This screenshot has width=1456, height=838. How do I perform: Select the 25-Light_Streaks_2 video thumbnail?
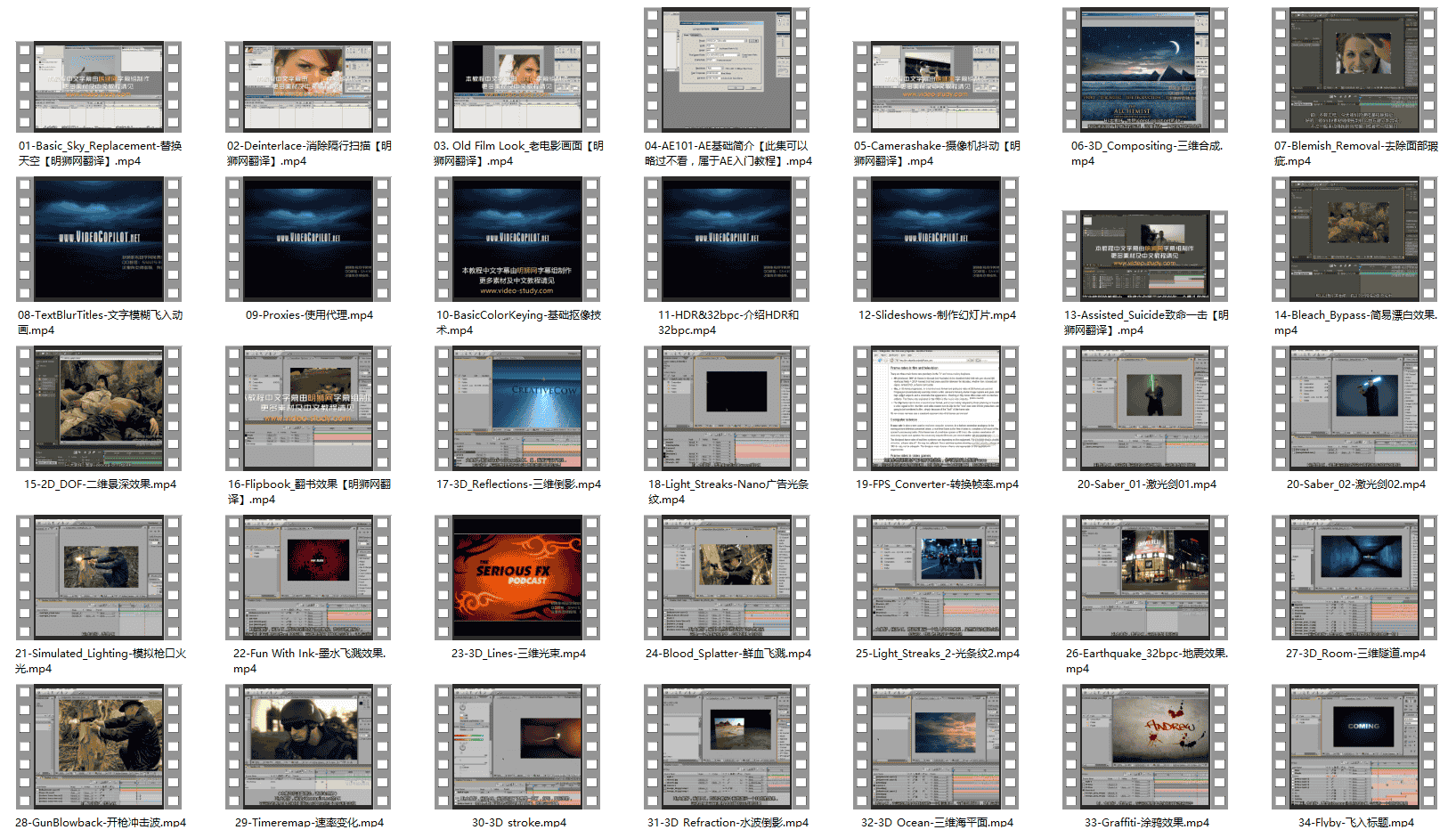click(936, 577)
